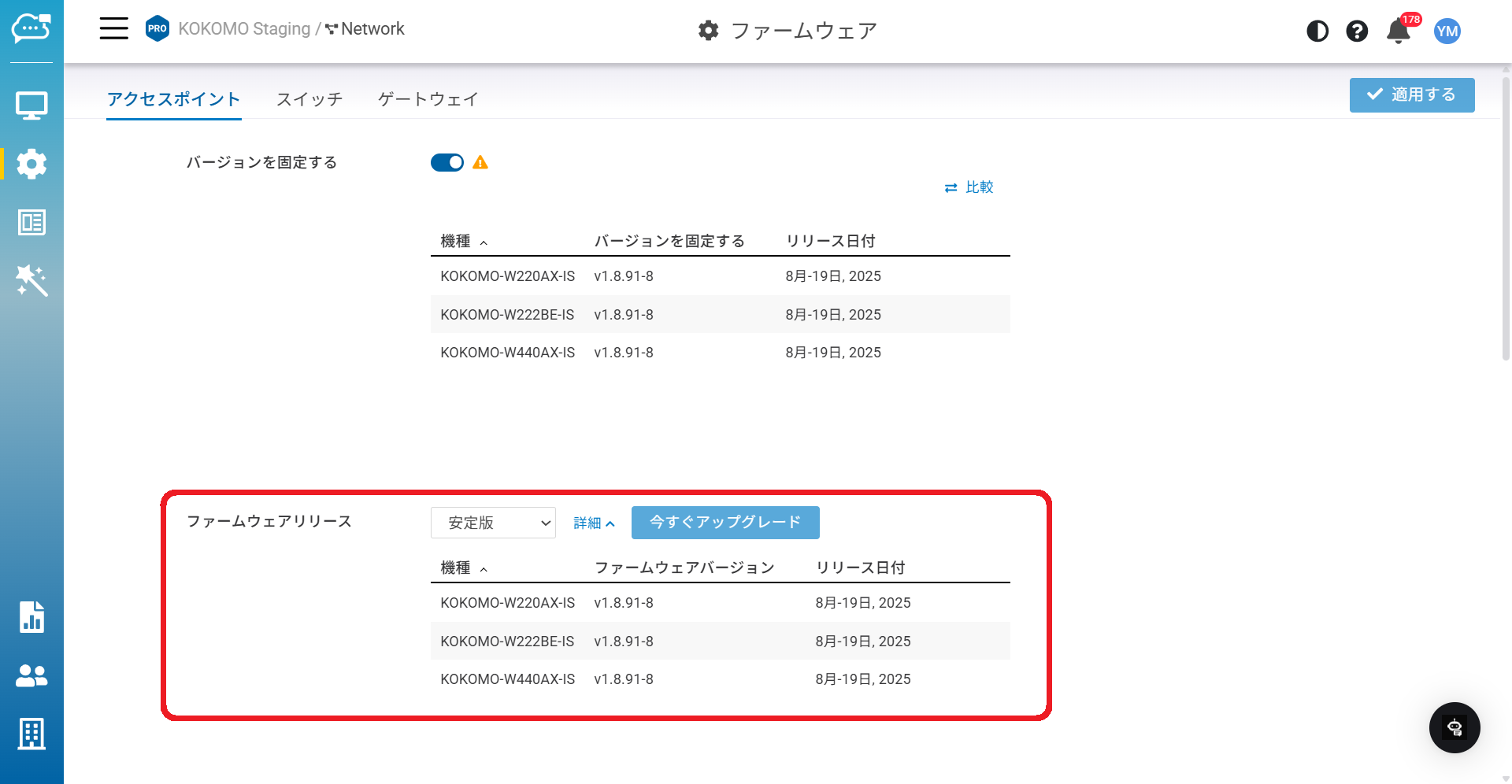Collapse the 詳細 details expander
Image resolution: width=1512 pixels, height=784 pixels.
tap(594, 523)
